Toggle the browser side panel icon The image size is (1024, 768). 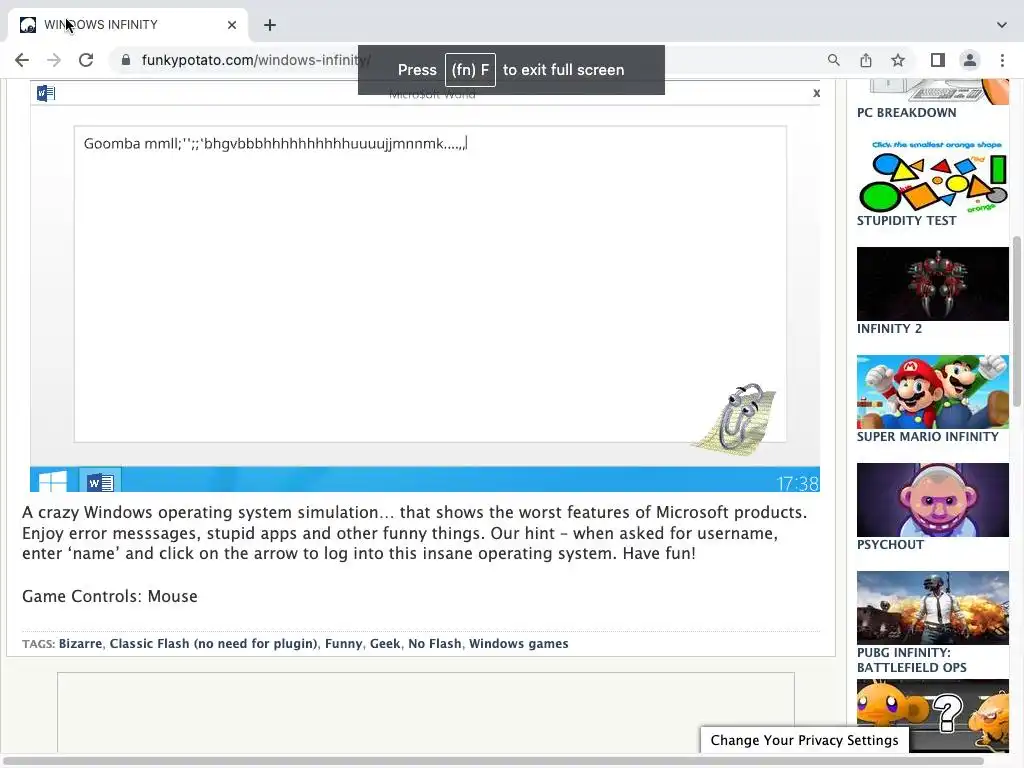coord(938,60)
